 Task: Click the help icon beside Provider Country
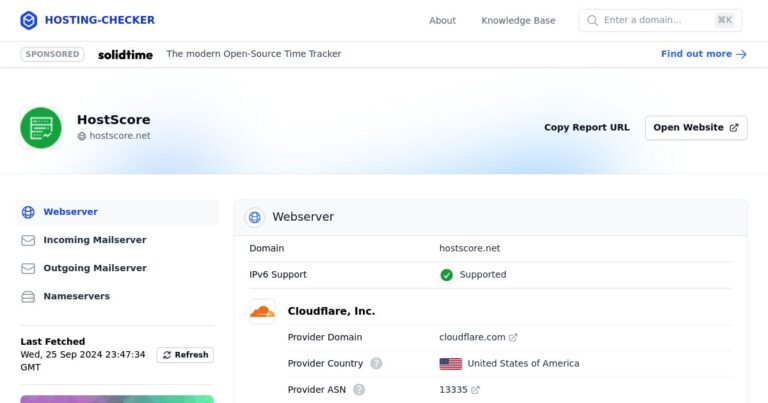click(x=376, y=363)
